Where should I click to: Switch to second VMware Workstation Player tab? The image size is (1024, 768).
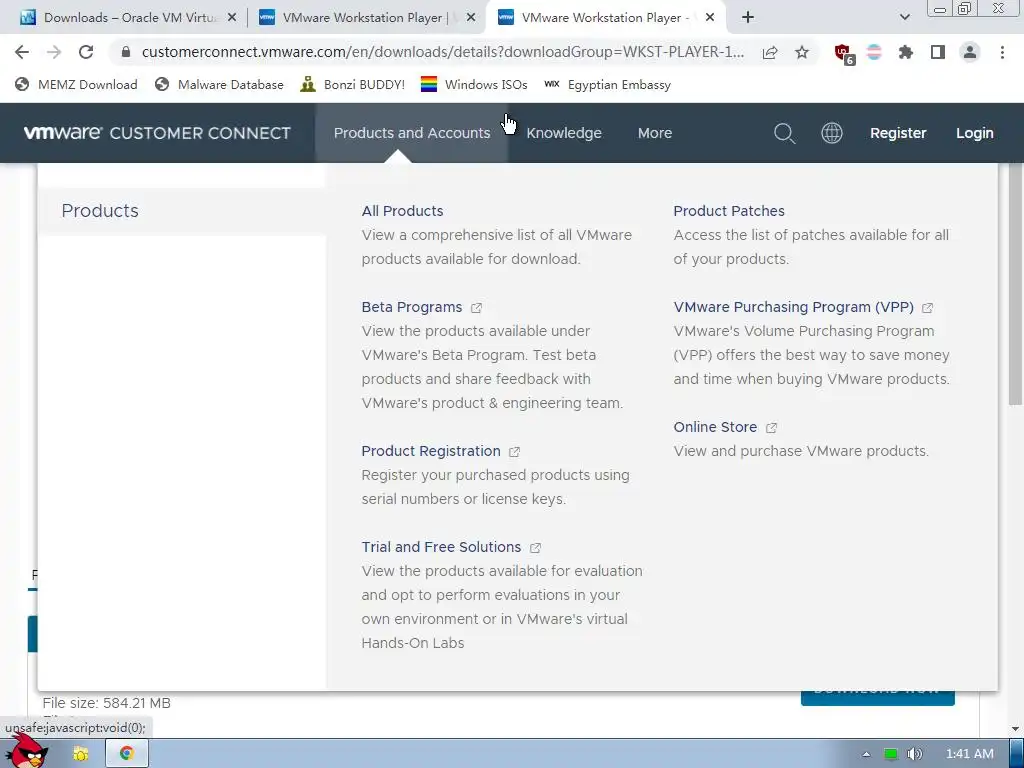[366, 18]
